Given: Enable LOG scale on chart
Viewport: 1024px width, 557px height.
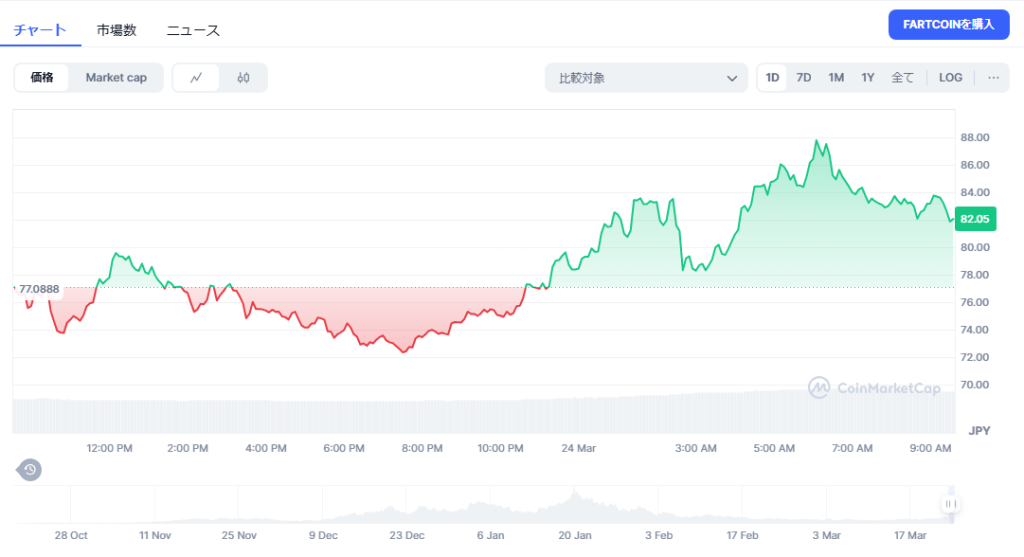Looking at the screenshot, I should point(950,78).
